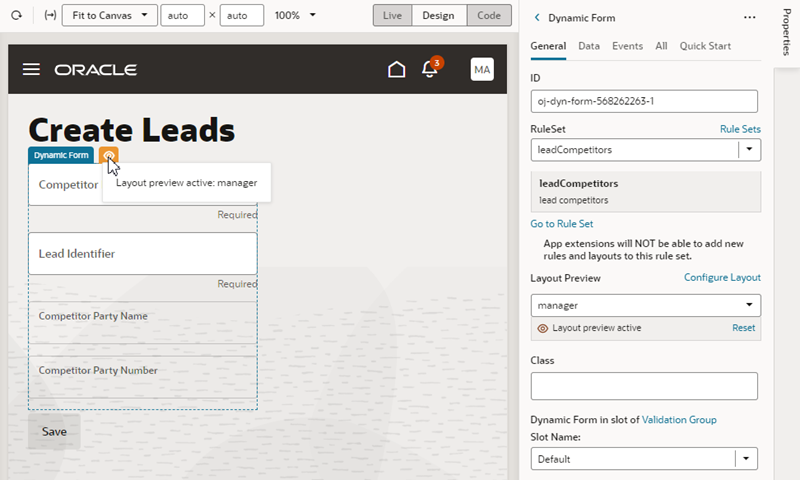Click the canvas height auto field
800x480 pixels.
[242, 15]
